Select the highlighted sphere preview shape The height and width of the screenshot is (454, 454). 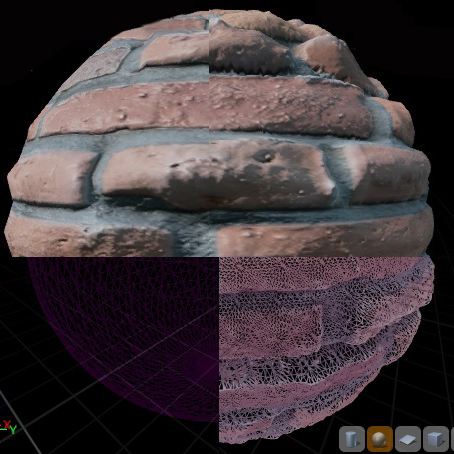coord(380,439)
